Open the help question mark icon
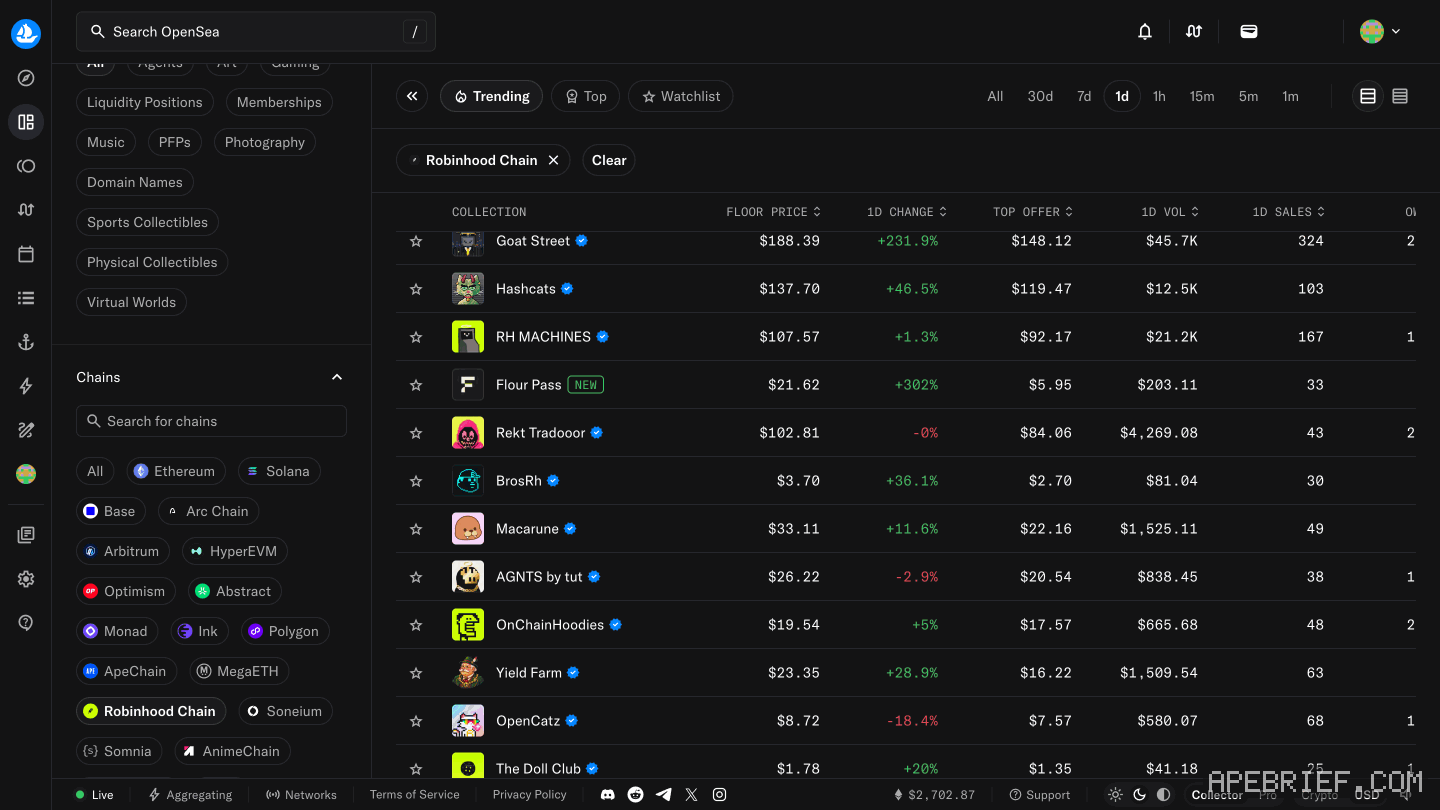Viewport: 1440px width, 810px height. tap(26, 623)
